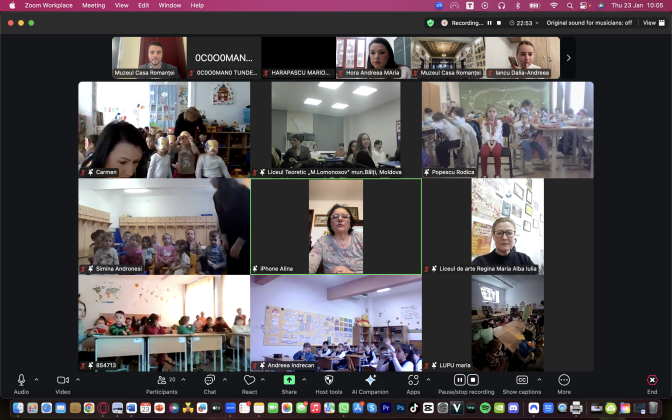Toggle the camera with Video button
This screenshot has width=672, height=420.
(62, 381)
